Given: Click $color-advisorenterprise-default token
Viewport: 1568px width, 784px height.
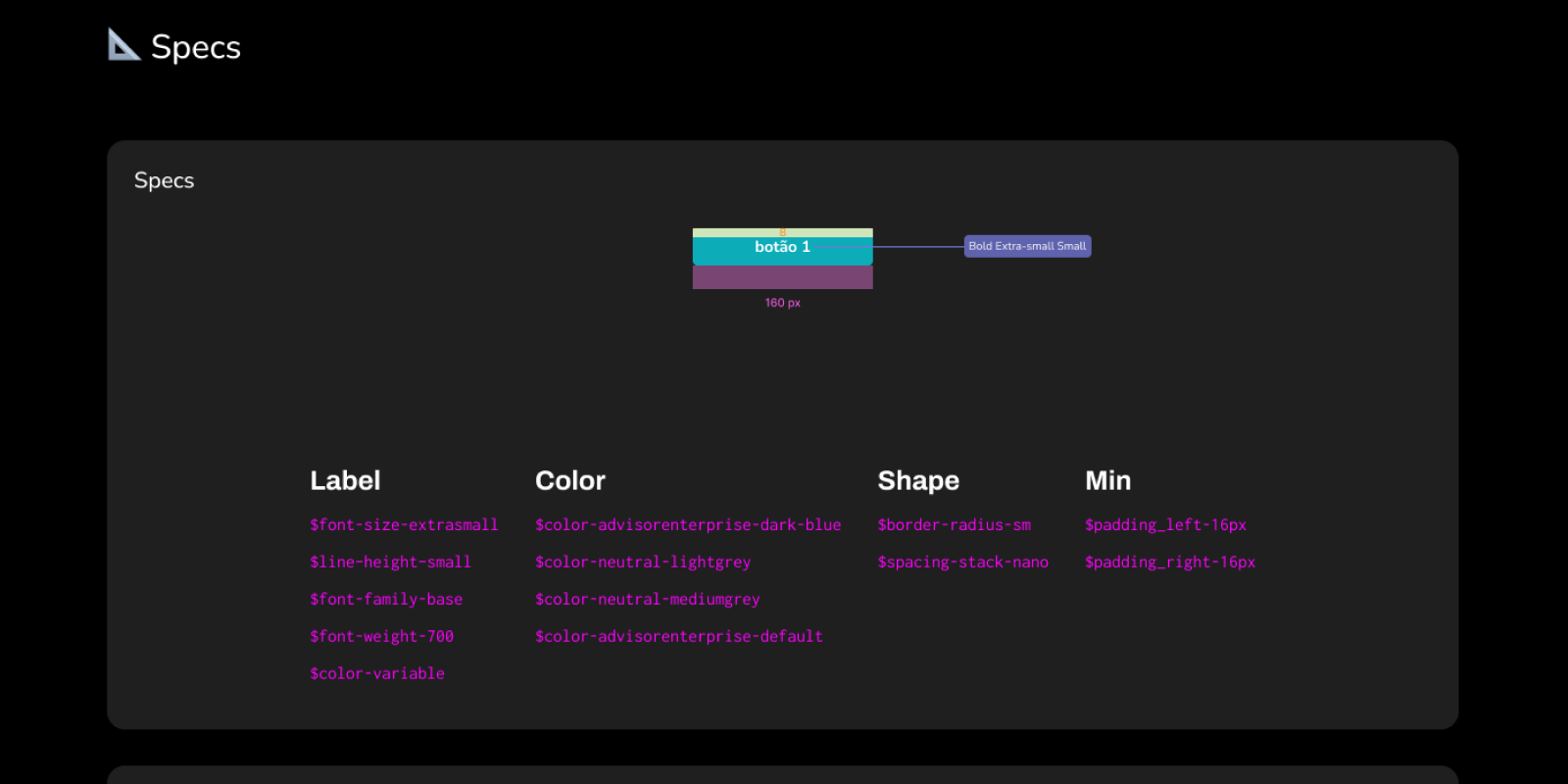Looking at the screenshot, I should click(679, 637).
